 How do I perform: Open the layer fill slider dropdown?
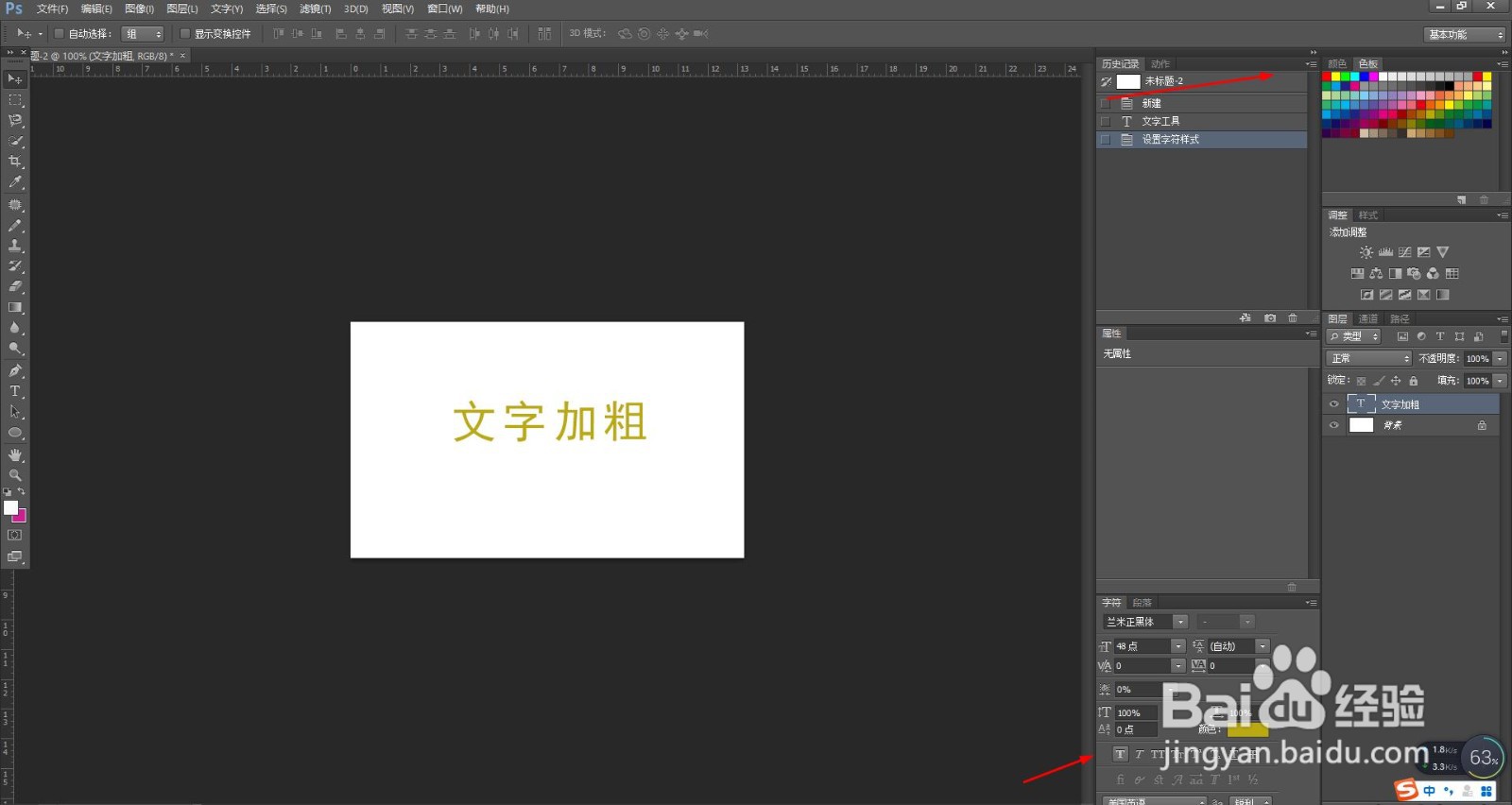[x=1500, y=381]
